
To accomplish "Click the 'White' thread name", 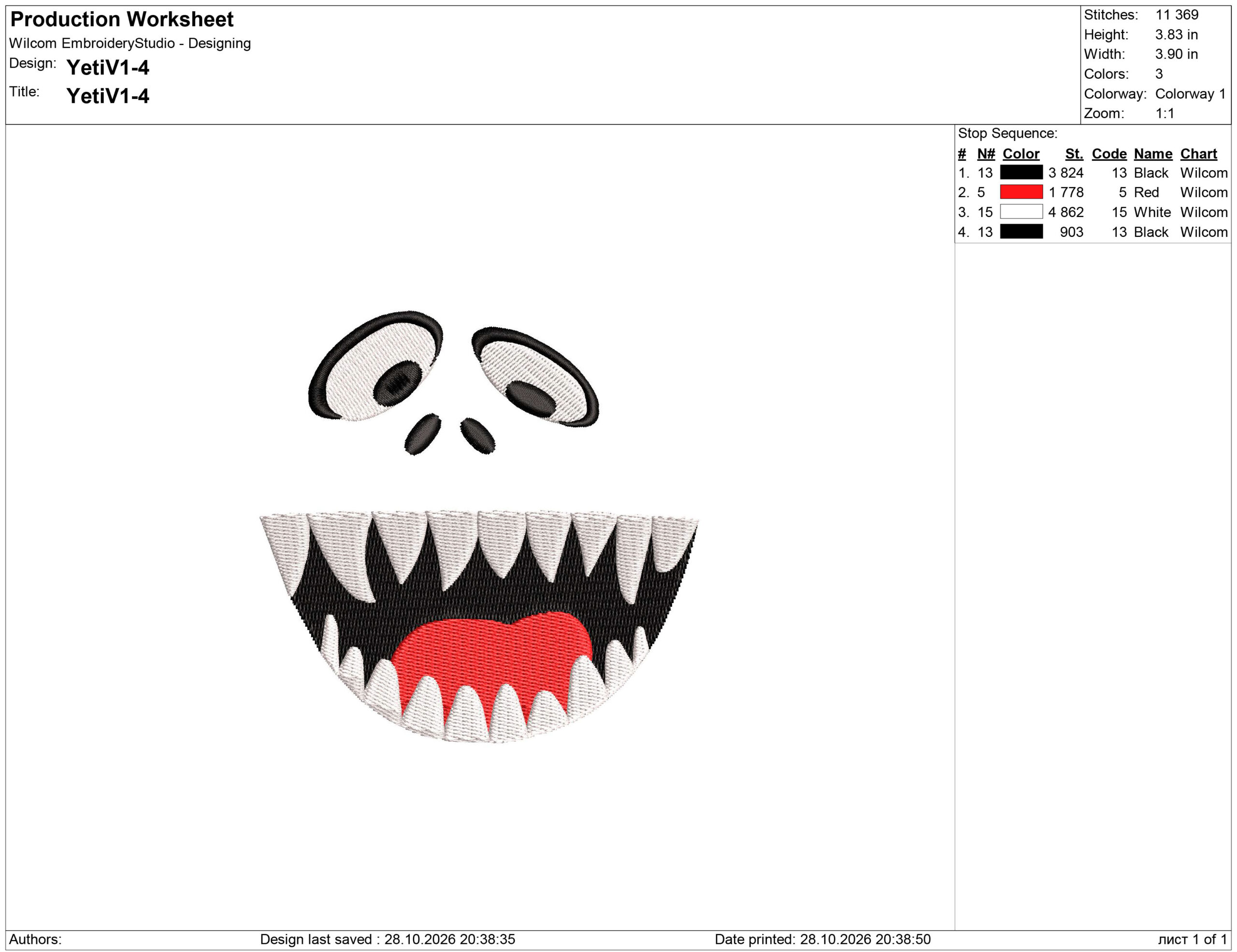I will click(1152, 212).
